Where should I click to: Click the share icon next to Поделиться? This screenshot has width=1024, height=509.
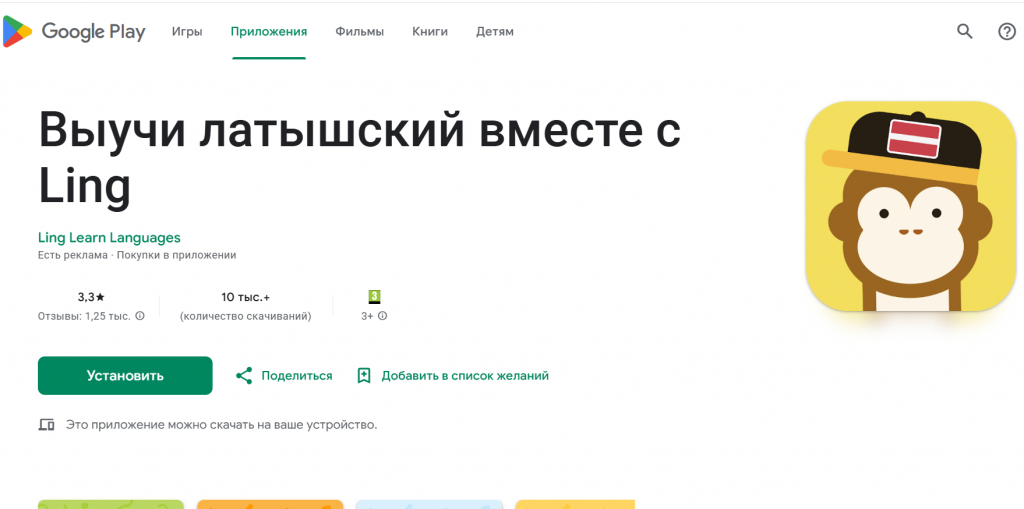(244, 376)
